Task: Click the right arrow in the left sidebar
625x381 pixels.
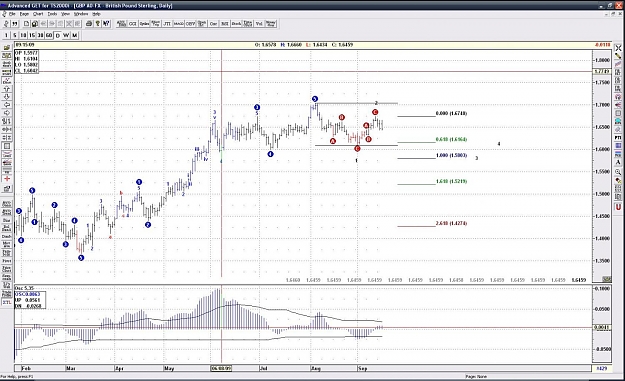Action: pyautogui.click(x=7, y=113)
